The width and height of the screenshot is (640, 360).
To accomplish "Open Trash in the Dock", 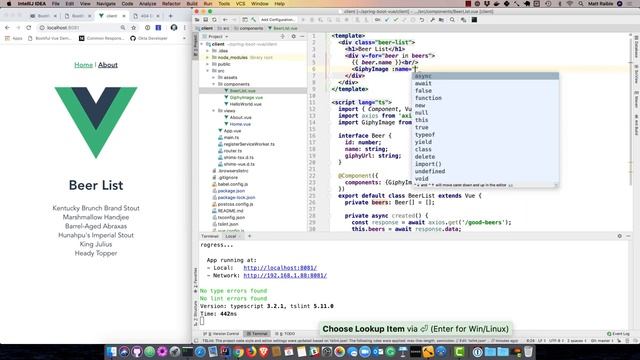I will 528,351.
